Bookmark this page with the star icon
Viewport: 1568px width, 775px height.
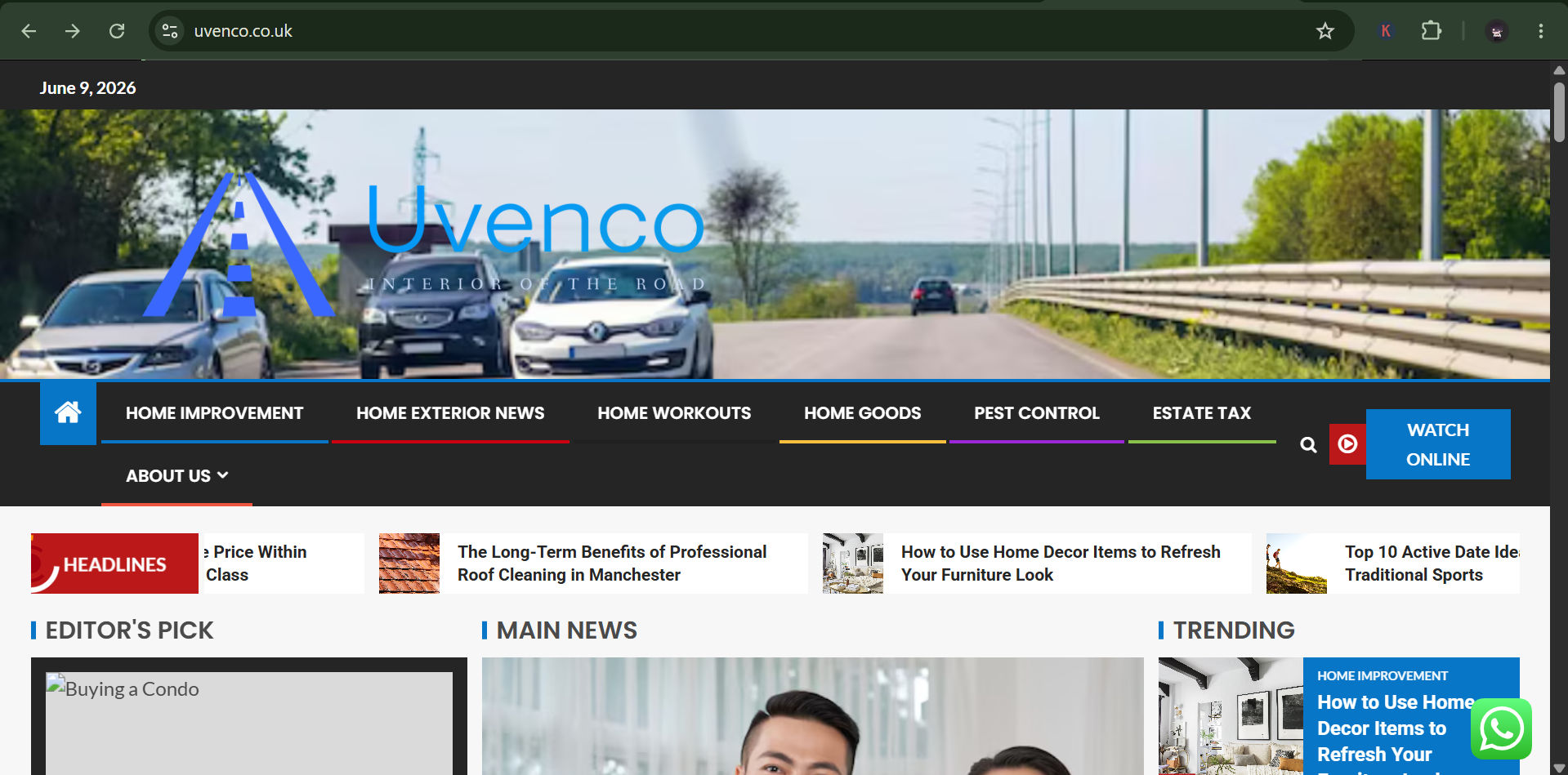click(x=1325, y=31)
